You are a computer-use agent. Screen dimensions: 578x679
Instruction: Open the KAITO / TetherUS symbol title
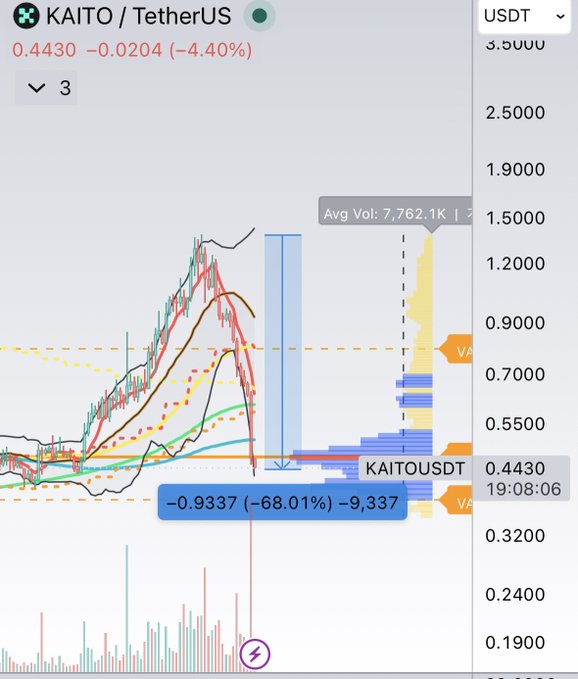(139, 16)
